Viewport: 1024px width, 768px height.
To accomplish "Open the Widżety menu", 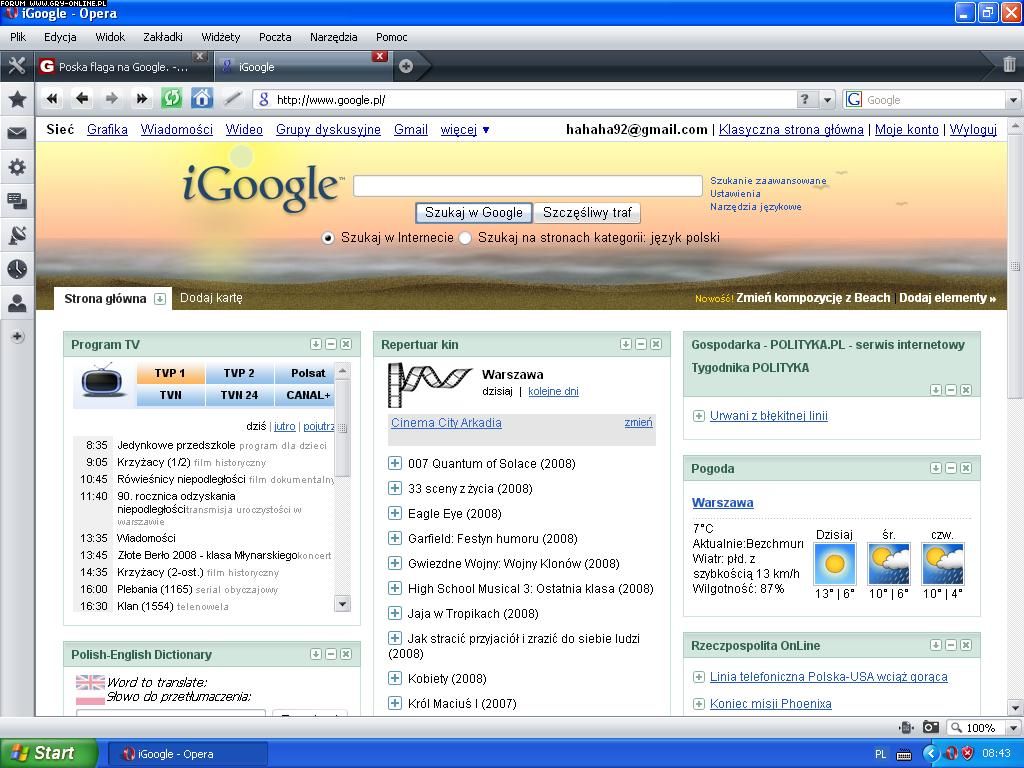I will point(221,37).
